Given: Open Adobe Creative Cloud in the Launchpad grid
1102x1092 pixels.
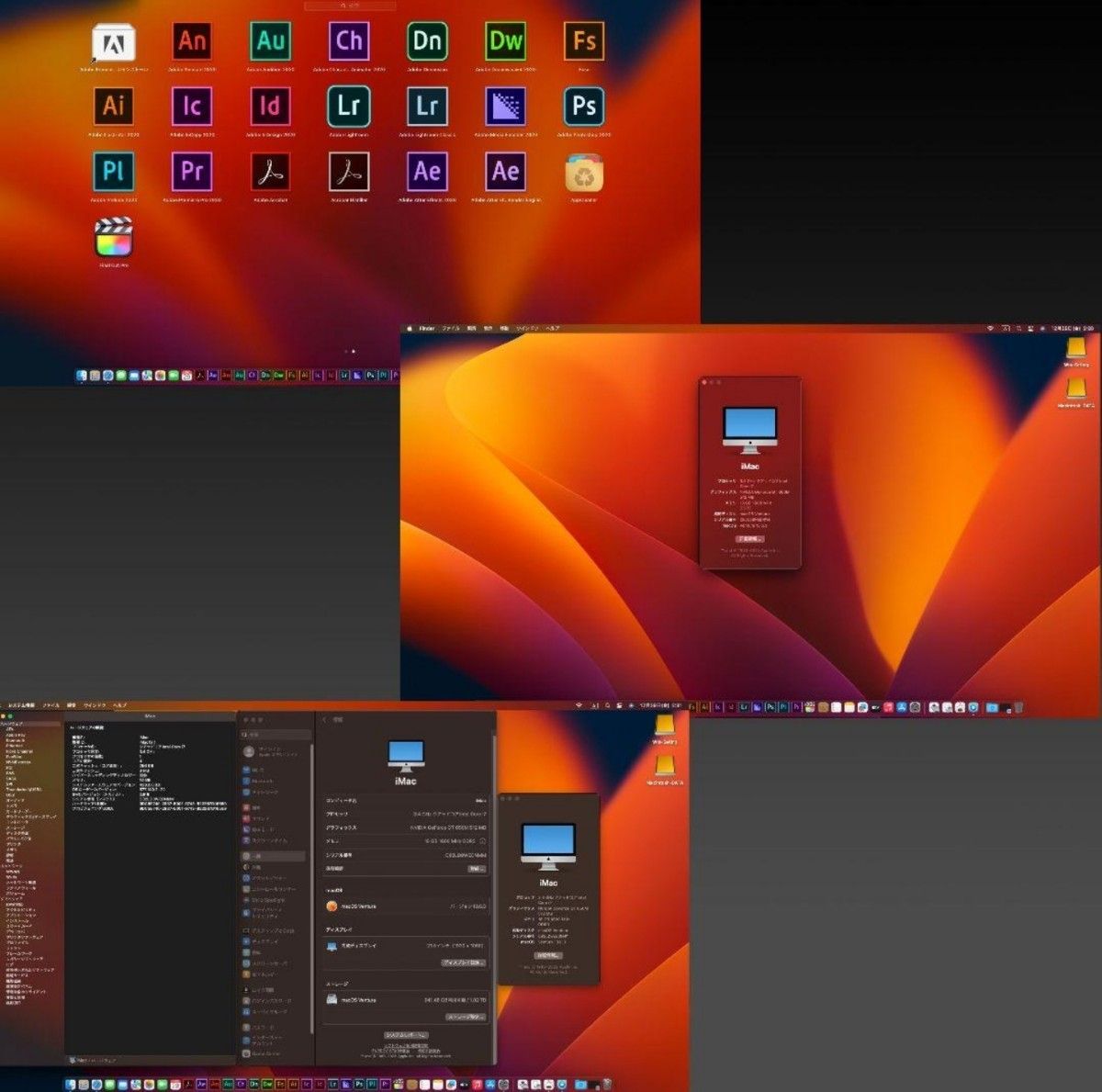Looking at the screenshot, I should point(114,41).
